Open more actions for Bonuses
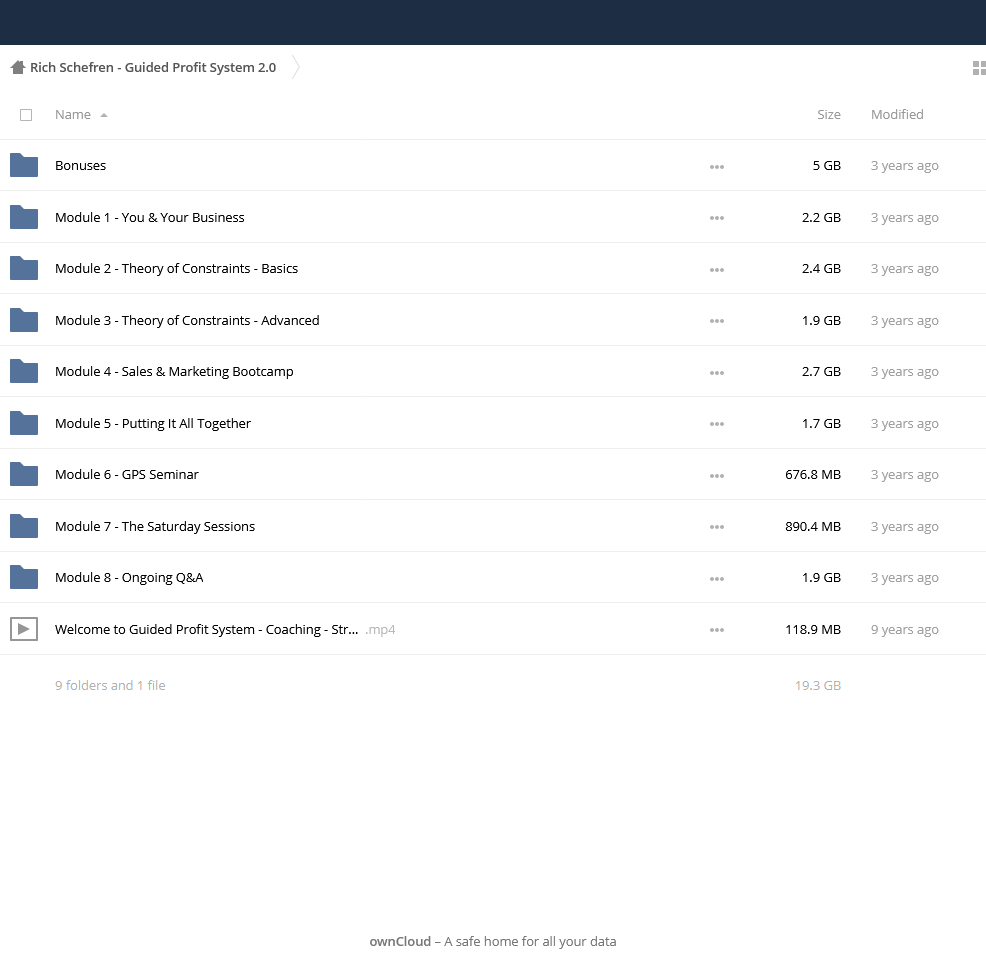The image size is (986, 971). click(717, 167)
